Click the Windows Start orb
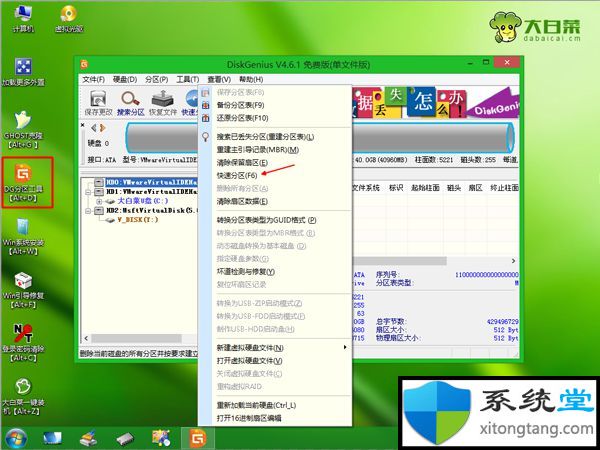 click(15, 439)
